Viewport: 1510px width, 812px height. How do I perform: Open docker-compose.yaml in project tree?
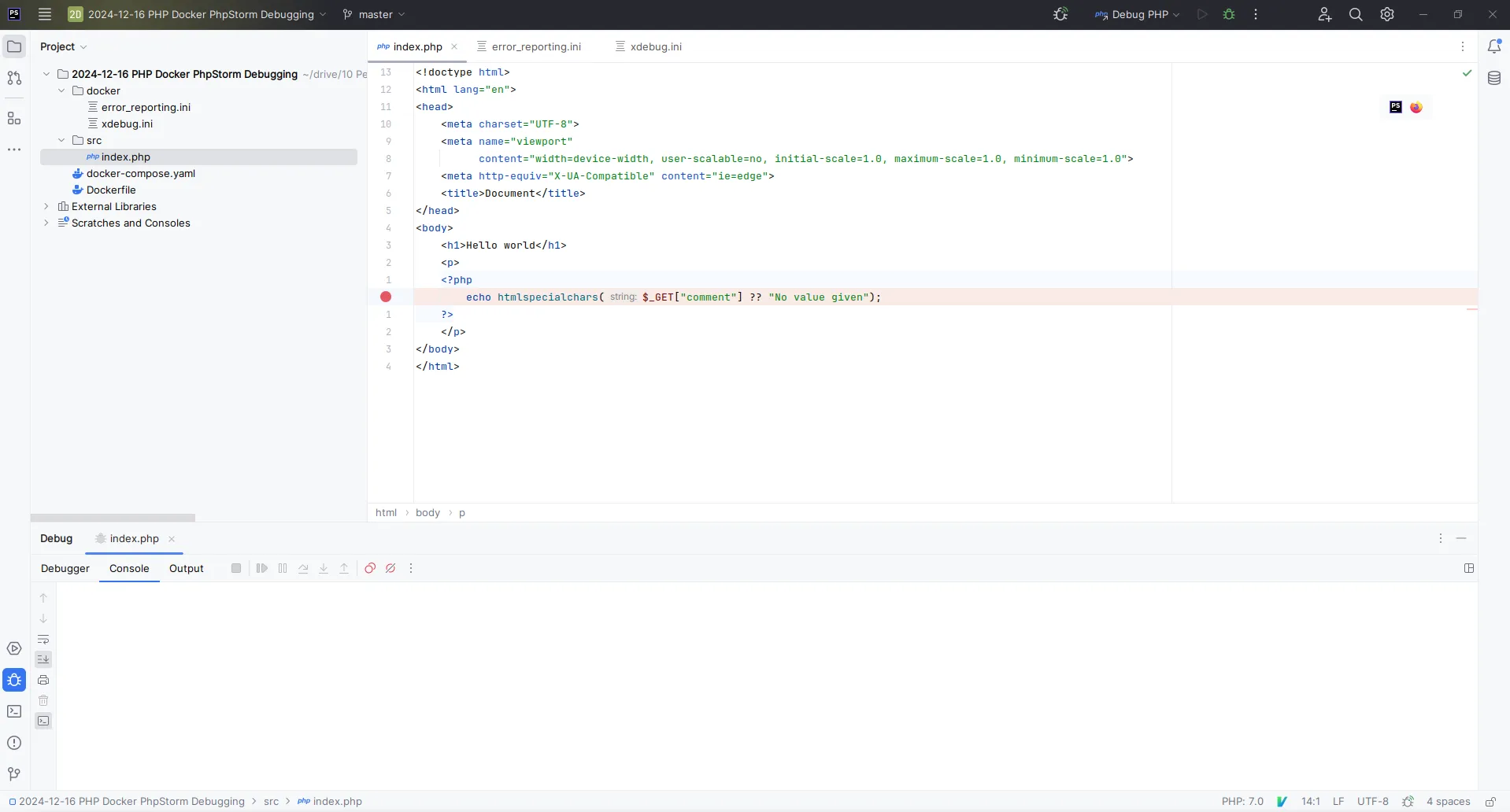[140, 173]
